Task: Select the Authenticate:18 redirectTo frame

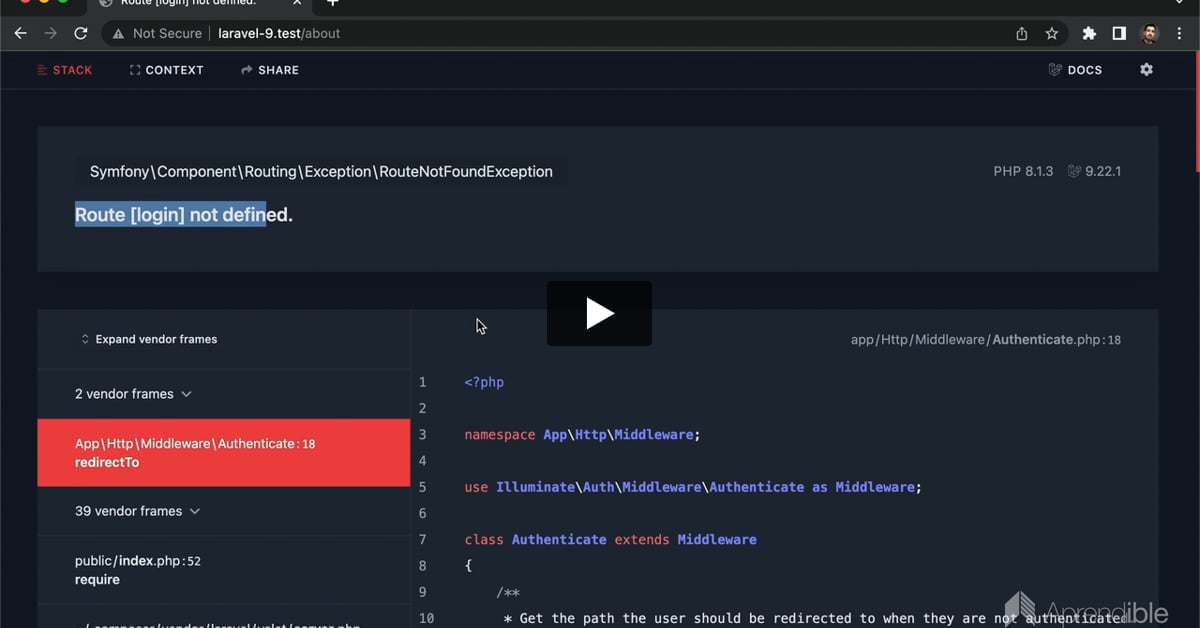Action: (x=223, y=453)
